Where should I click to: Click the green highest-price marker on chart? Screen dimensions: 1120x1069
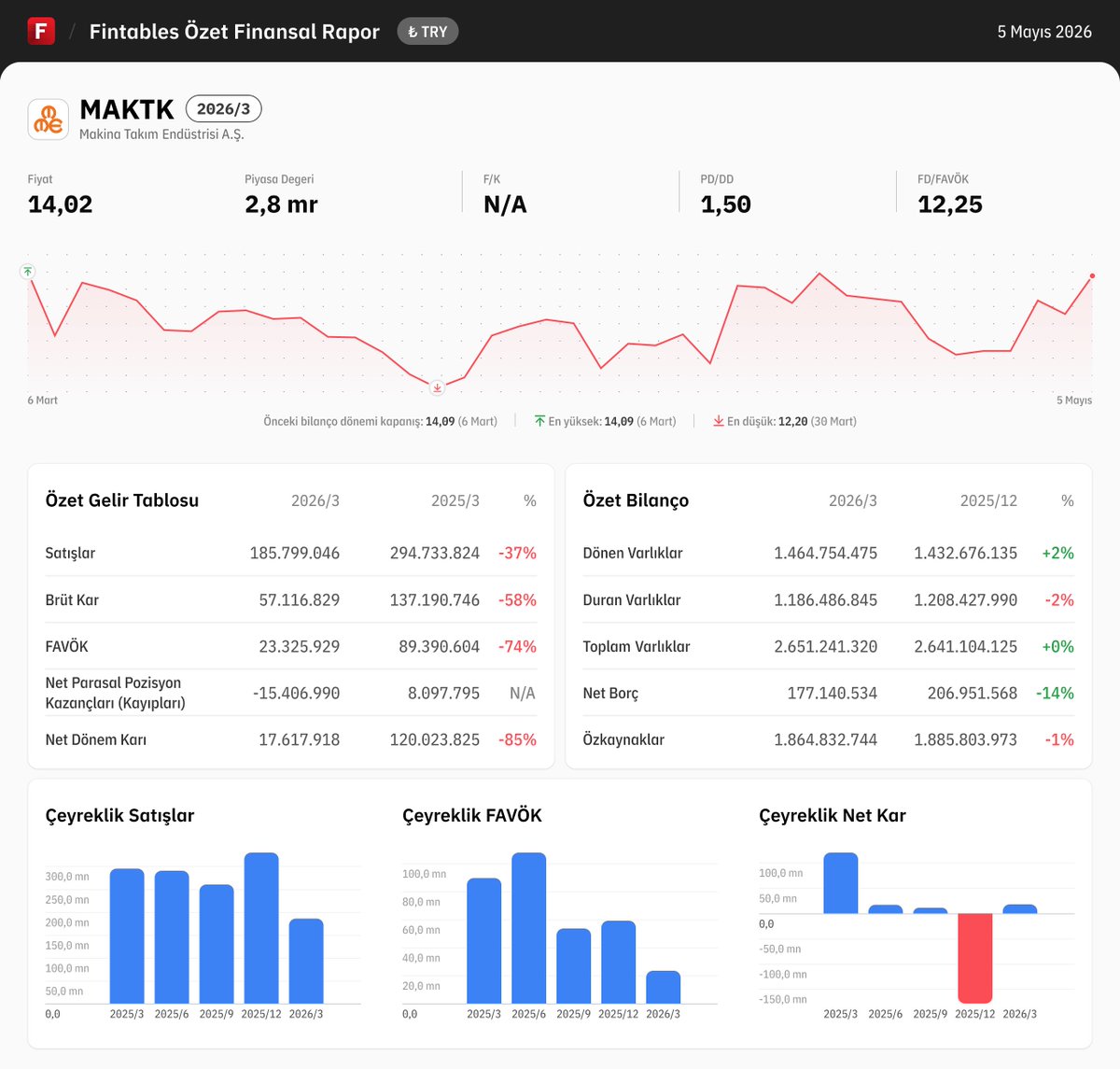(28, 272)
